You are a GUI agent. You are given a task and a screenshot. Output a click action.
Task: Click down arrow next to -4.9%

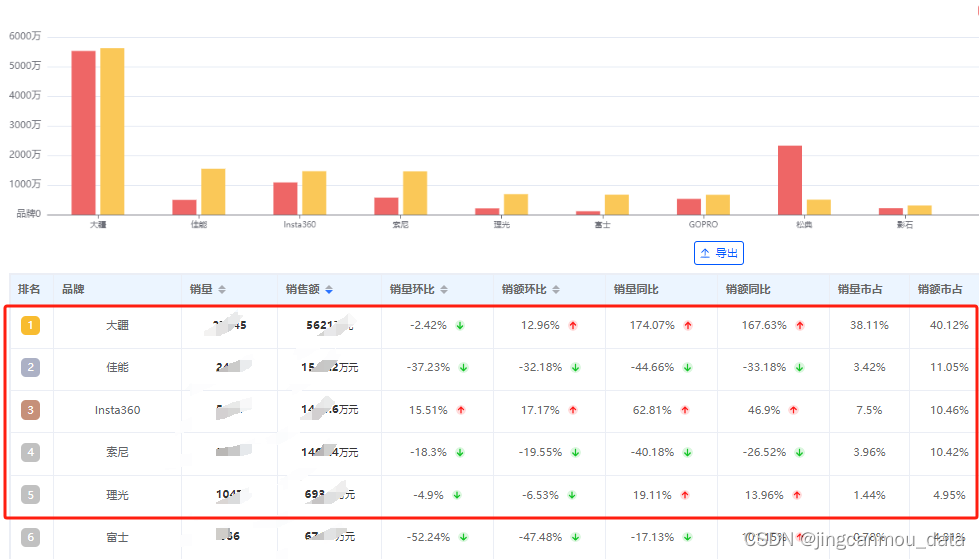[457, 495]
